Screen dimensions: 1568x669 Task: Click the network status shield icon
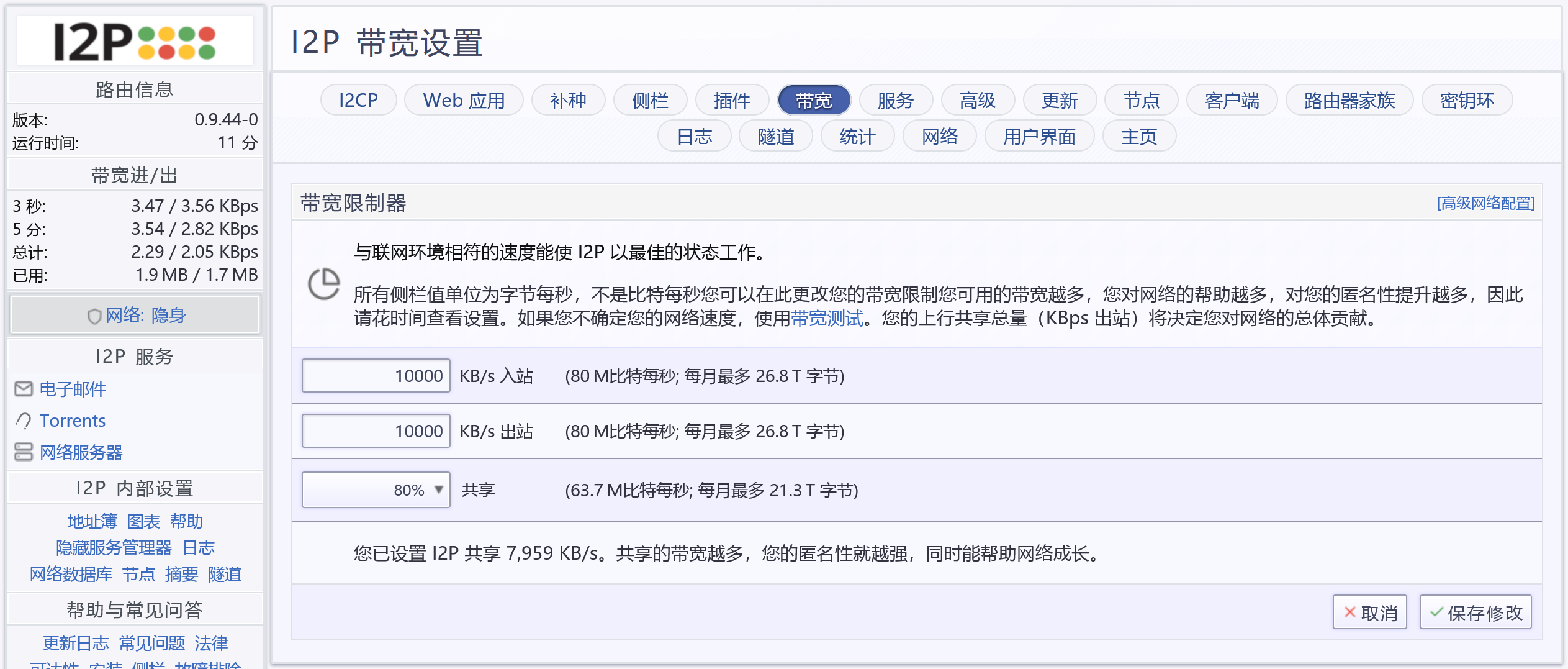point(94,316)
